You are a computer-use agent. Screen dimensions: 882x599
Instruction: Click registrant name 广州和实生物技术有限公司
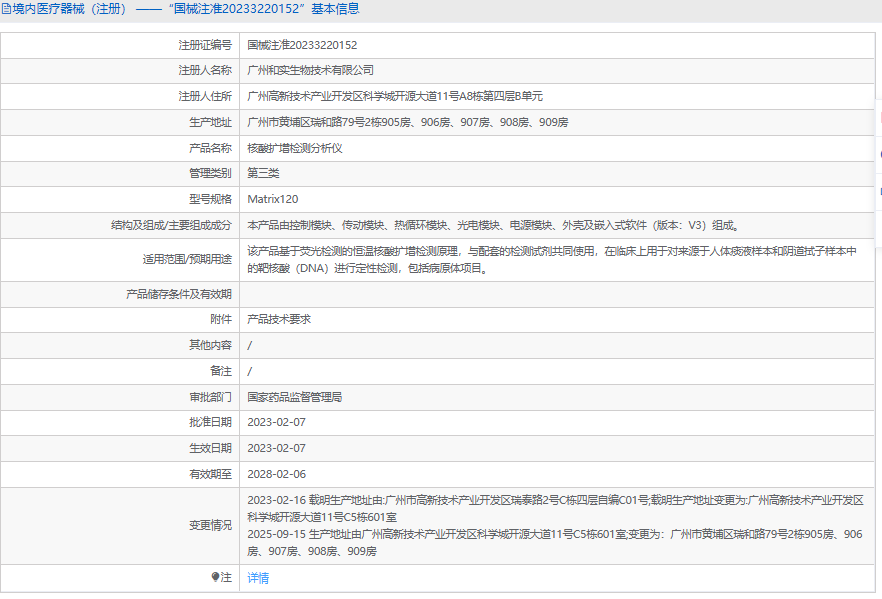310,71
